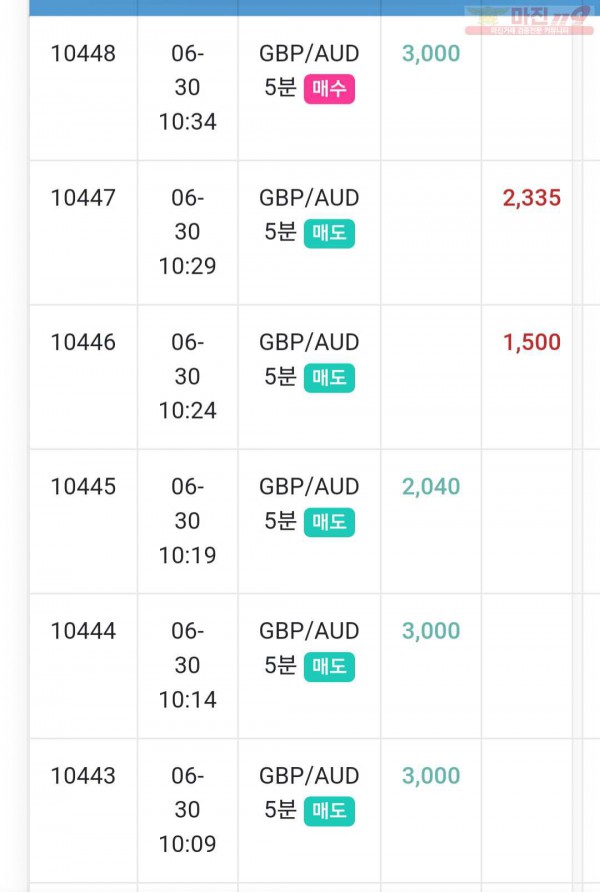This screenshot has height=892, width=600.
Task: Select order number 10448
Action: click(83, 53)
